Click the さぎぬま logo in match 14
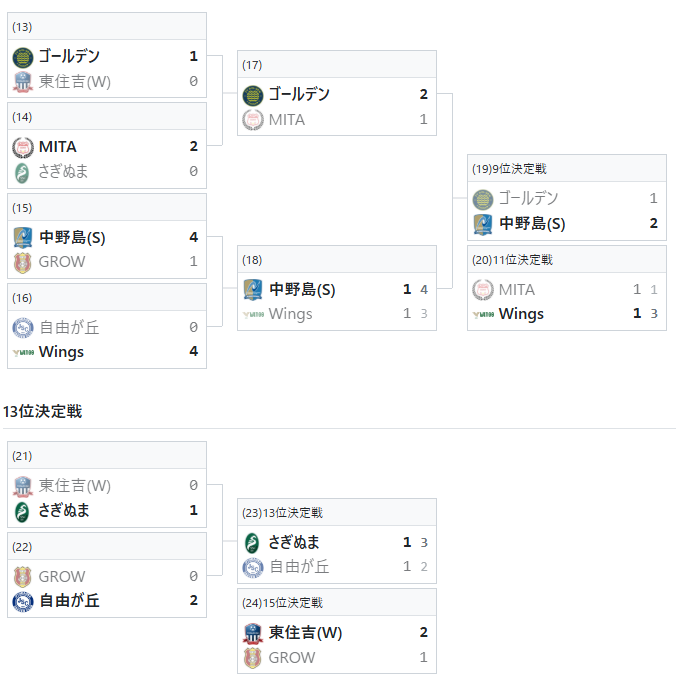 [22, 173]
